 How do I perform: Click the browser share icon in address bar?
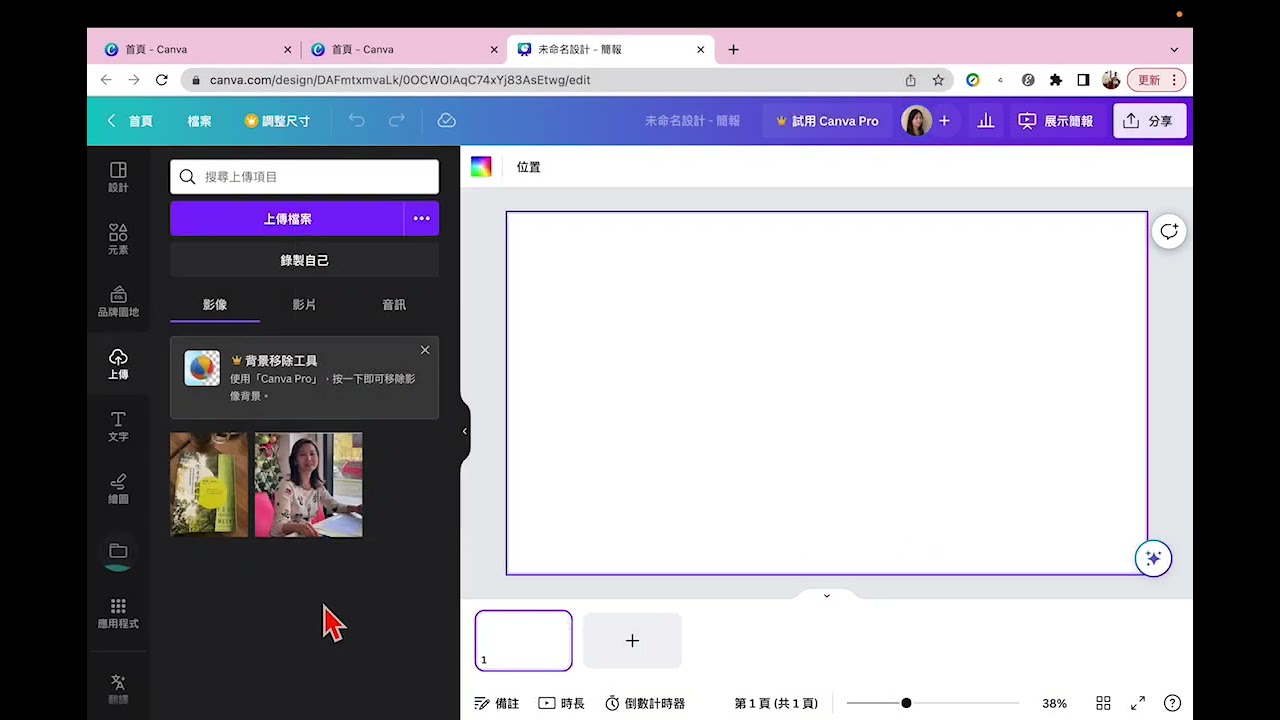point(910,80)
